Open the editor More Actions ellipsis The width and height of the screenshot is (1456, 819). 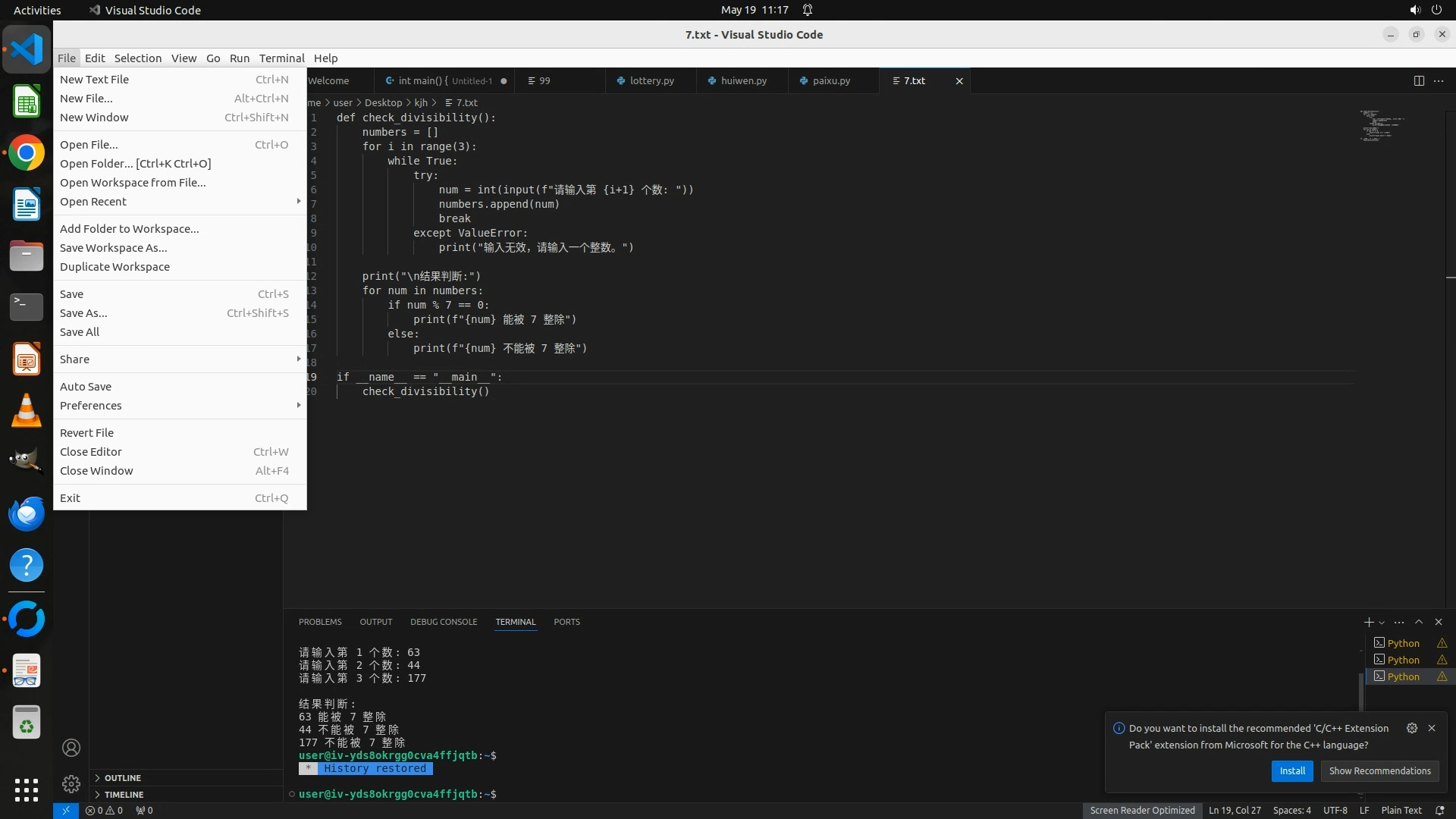point(1439,81)
